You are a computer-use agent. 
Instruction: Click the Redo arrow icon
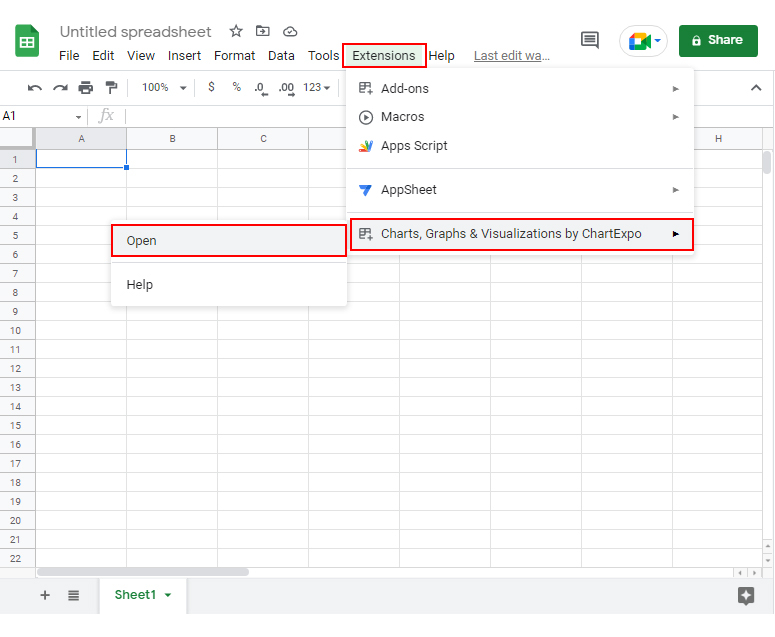point(60,88)
